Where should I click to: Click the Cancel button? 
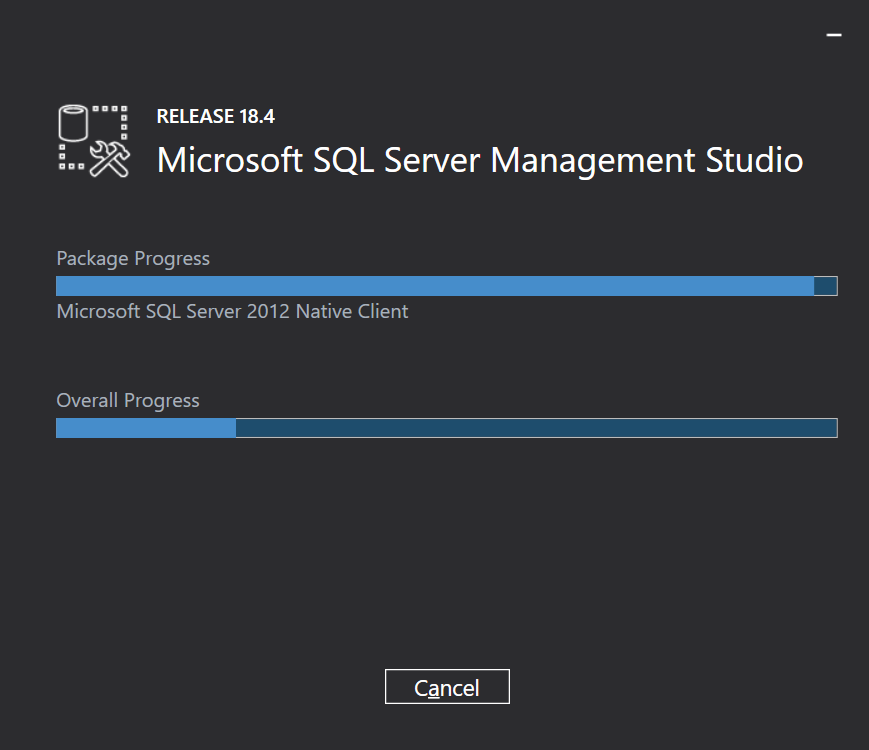[447, 687]
